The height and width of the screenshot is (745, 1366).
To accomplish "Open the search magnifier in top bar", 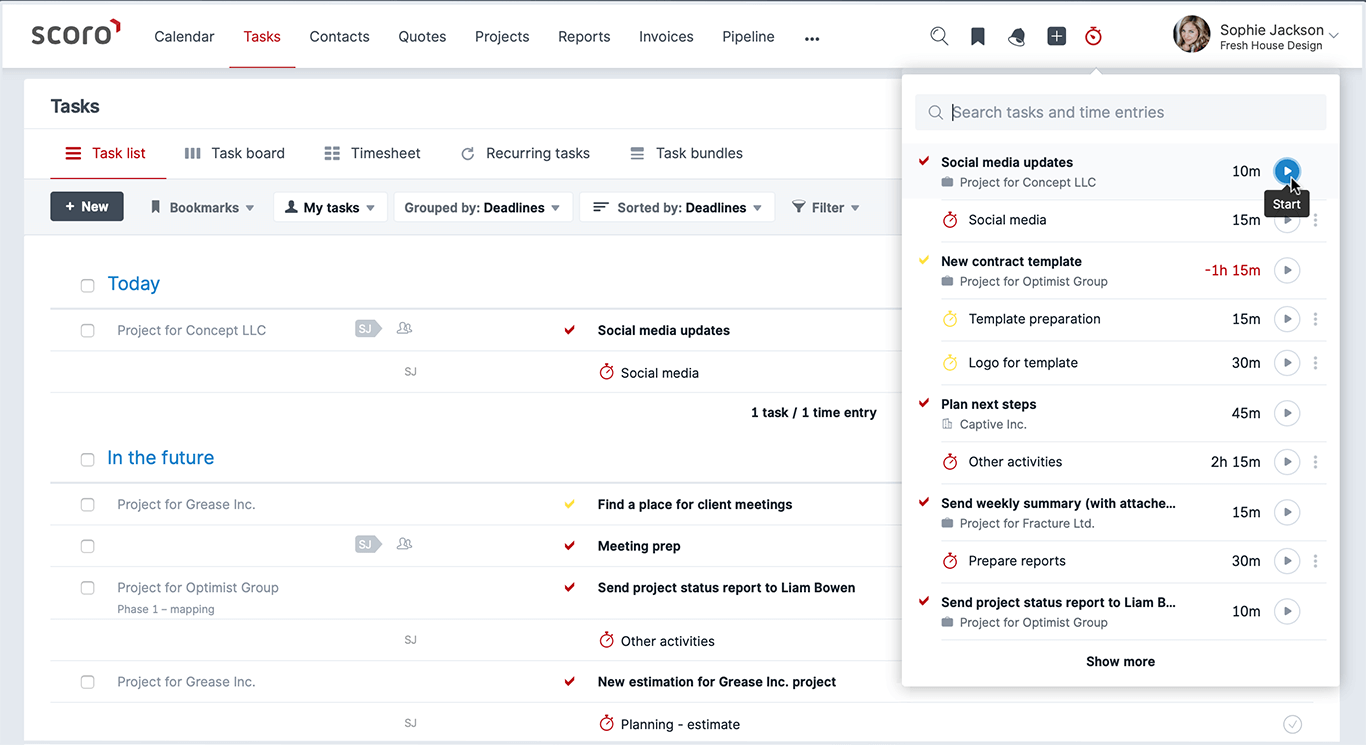I will 938,36.
